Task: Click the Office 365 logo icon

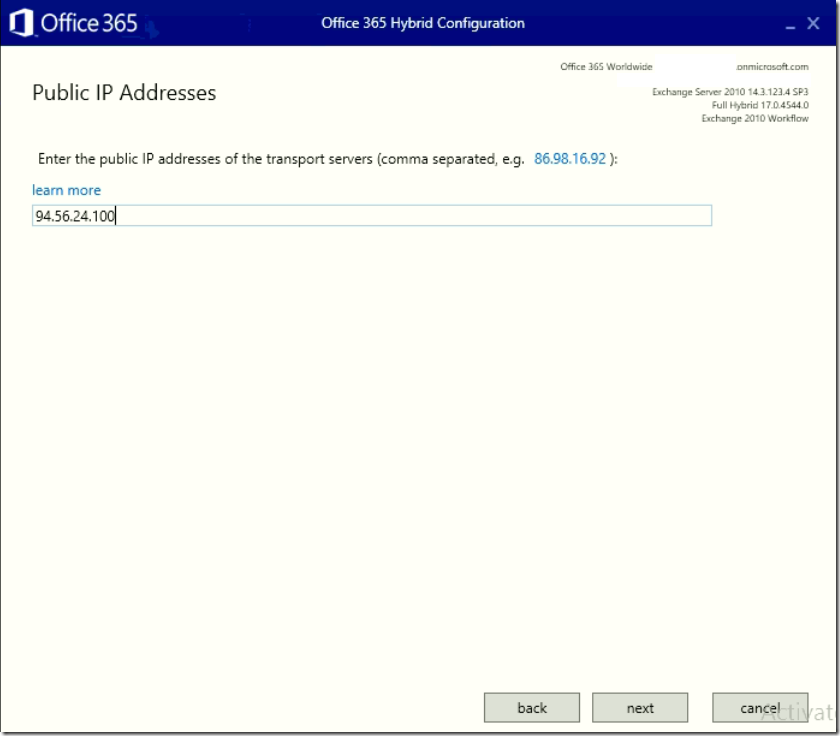Action: [21, 23]
